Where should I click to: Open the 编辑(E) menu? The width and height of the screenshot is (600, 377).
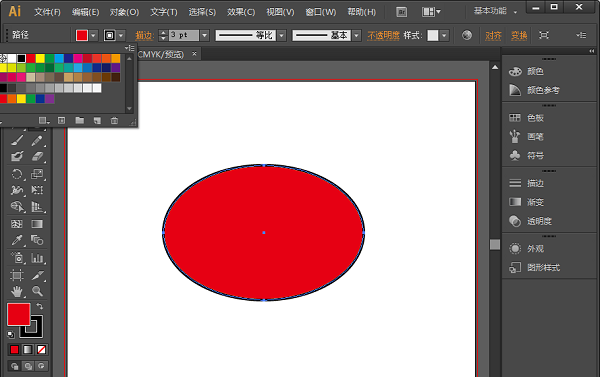[x=85, y=12]
